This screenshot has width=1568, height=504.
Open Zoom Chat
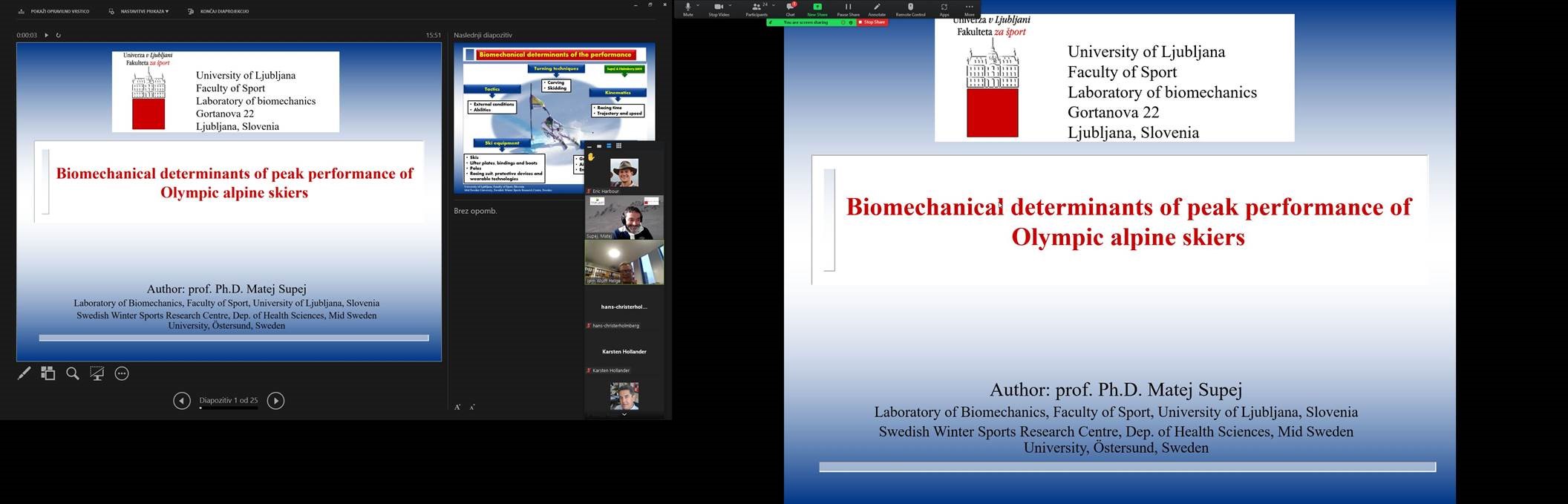(790, 9)
